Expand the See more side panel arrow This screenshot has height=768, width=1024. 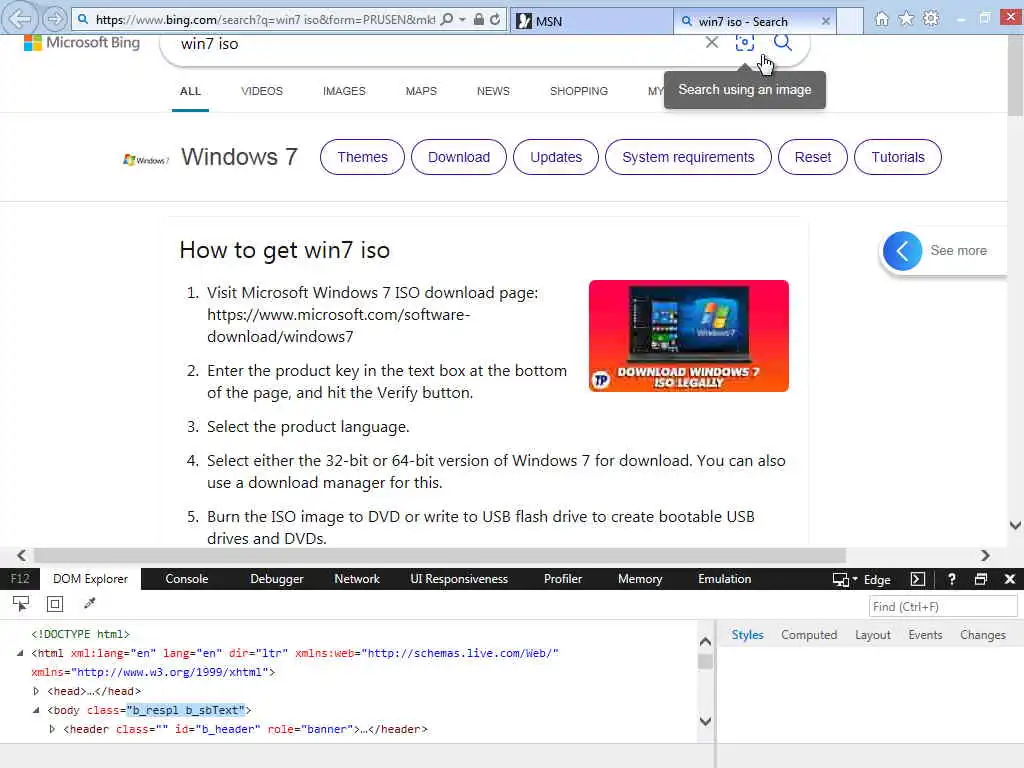(902, 251)
